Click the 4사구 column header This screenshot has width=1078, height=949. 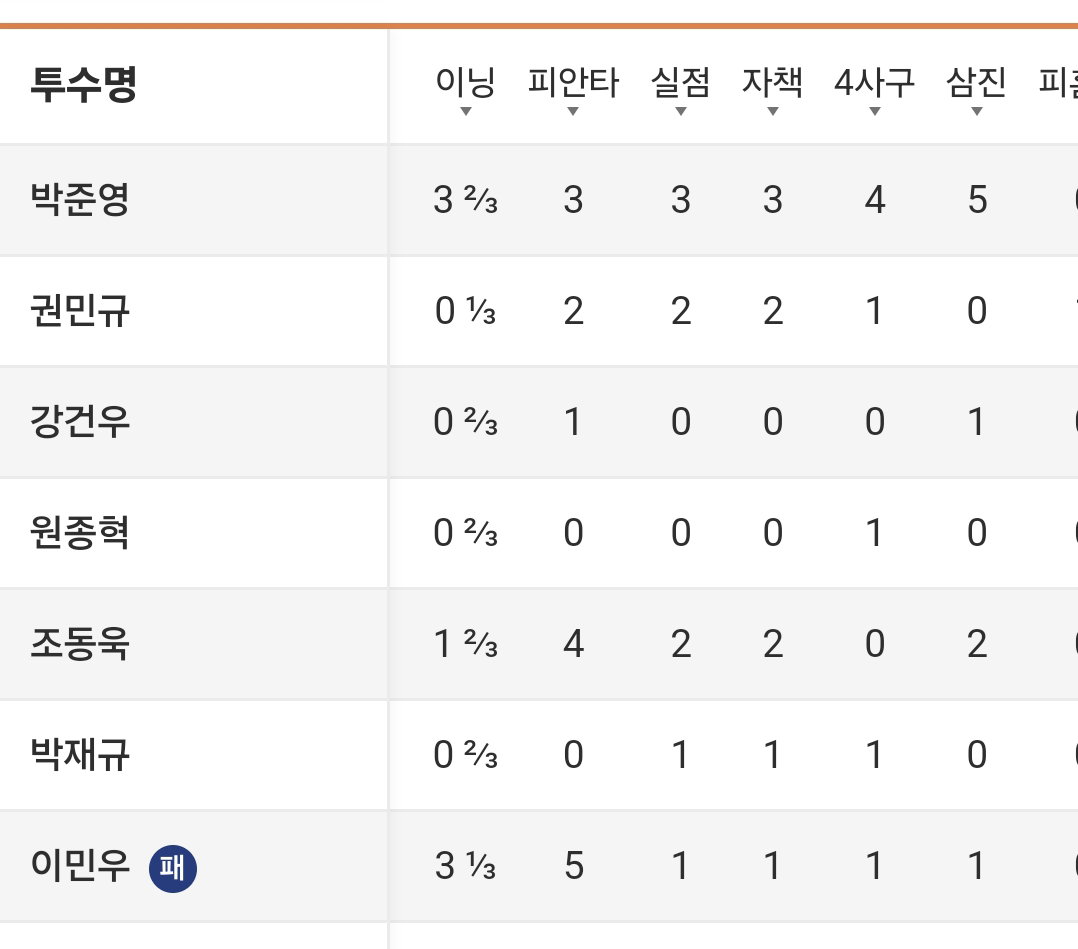tap(874, 83)
